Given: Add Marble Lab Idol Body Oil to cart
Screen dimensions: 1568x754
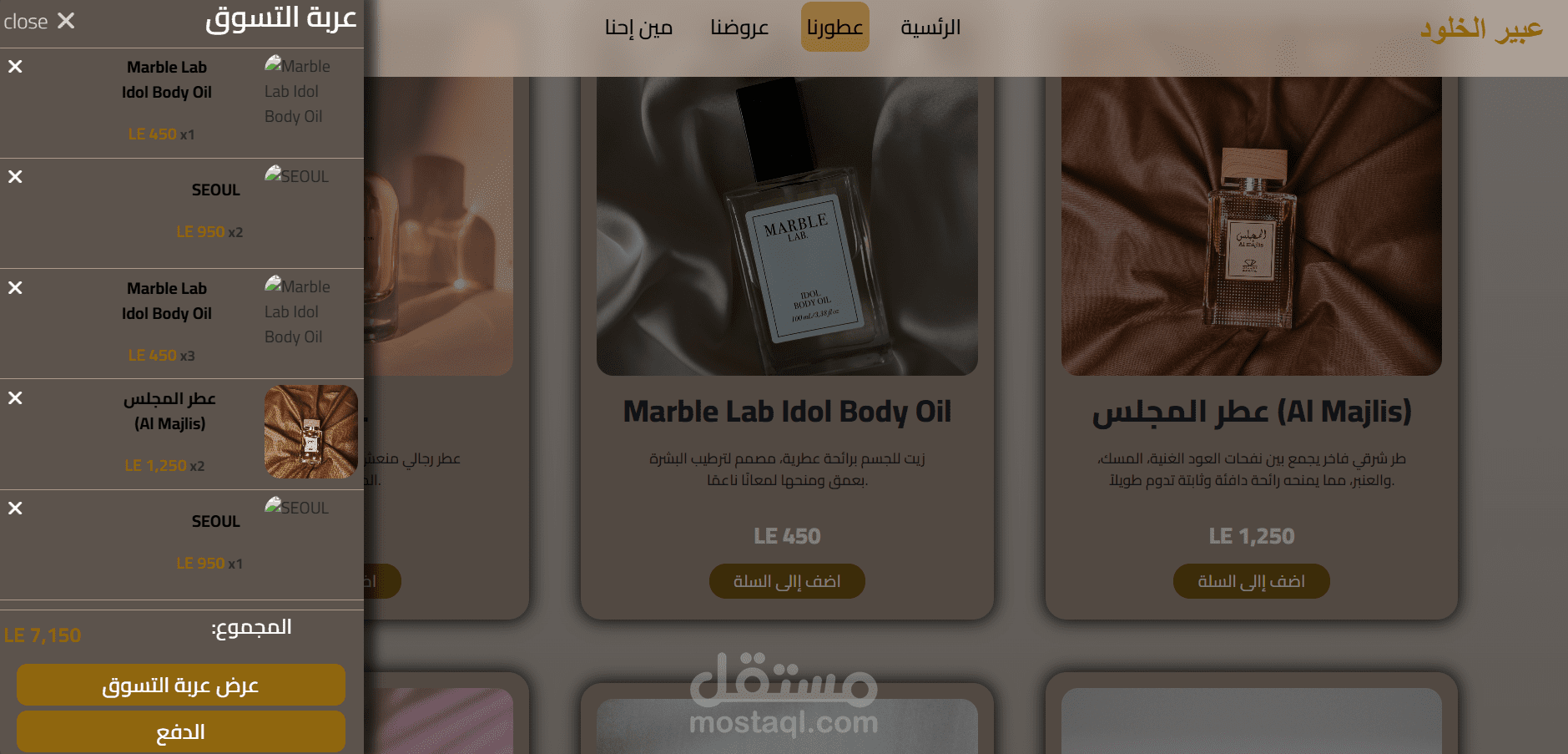Looking at the screenshot, I should click(x=787, y=581).
